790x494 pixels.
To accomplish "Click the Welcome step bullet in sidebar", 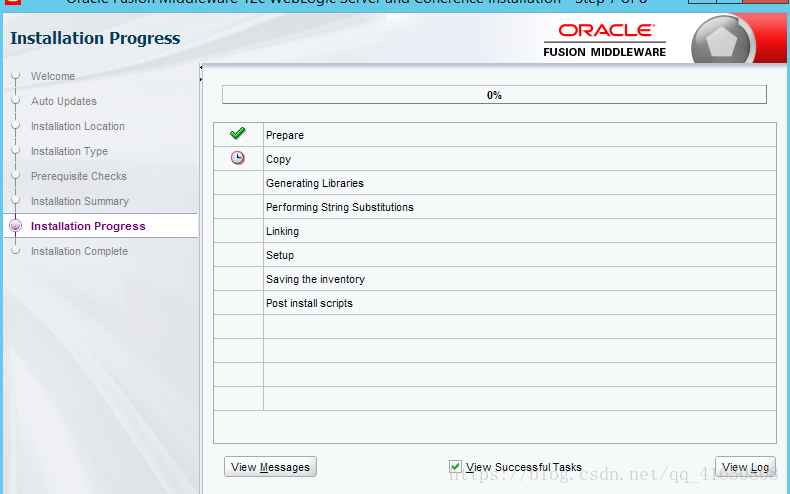I will point(16,75).
